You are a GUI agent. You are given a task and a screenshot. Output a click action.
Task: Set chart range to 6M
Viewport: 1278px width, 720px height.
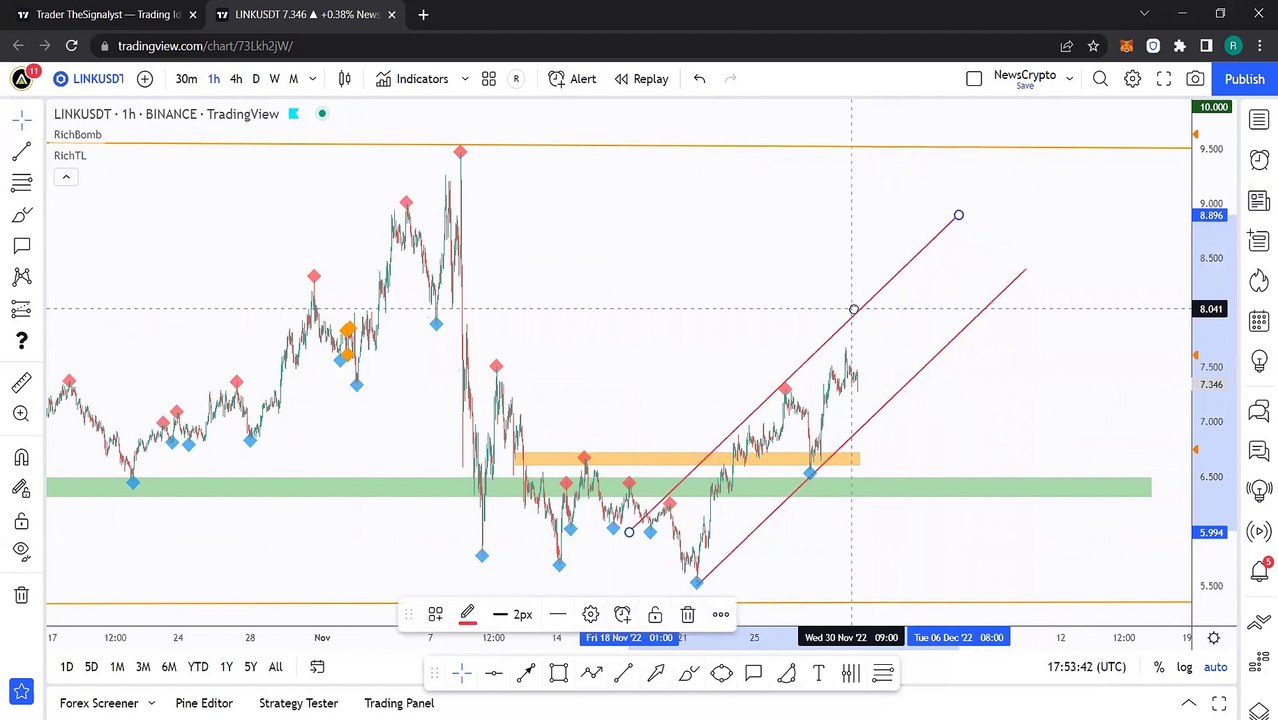click(x=169, y=667)
